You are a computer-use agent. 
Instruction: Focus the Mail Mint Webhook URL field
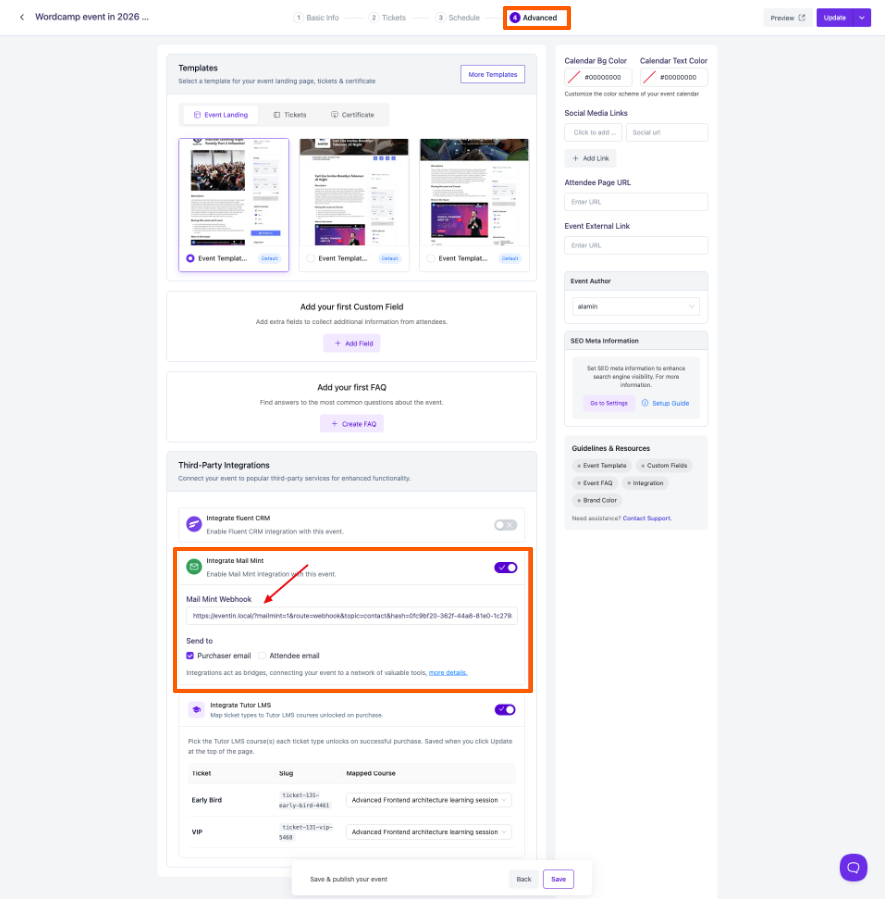(x=352, y=616)
